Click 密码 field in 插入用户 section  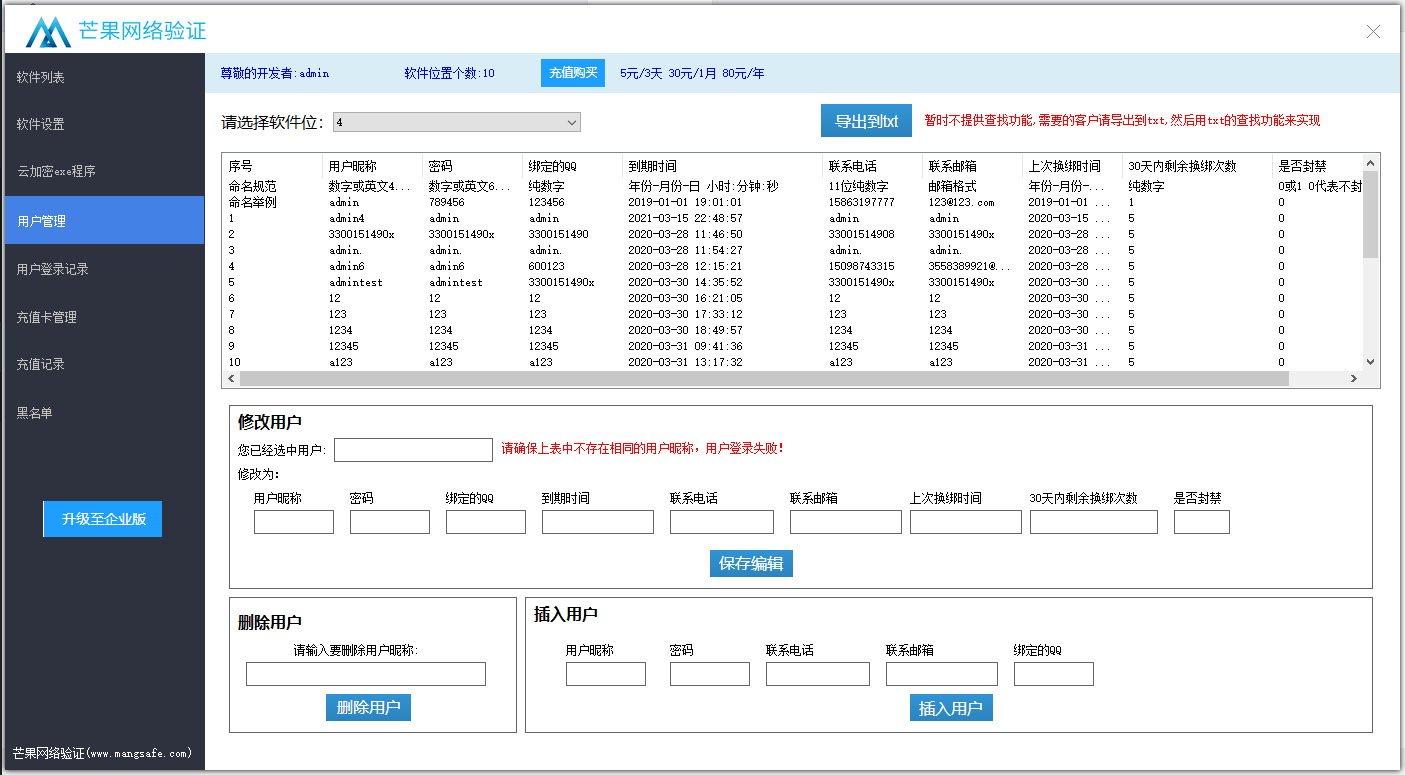pos(710,674)
